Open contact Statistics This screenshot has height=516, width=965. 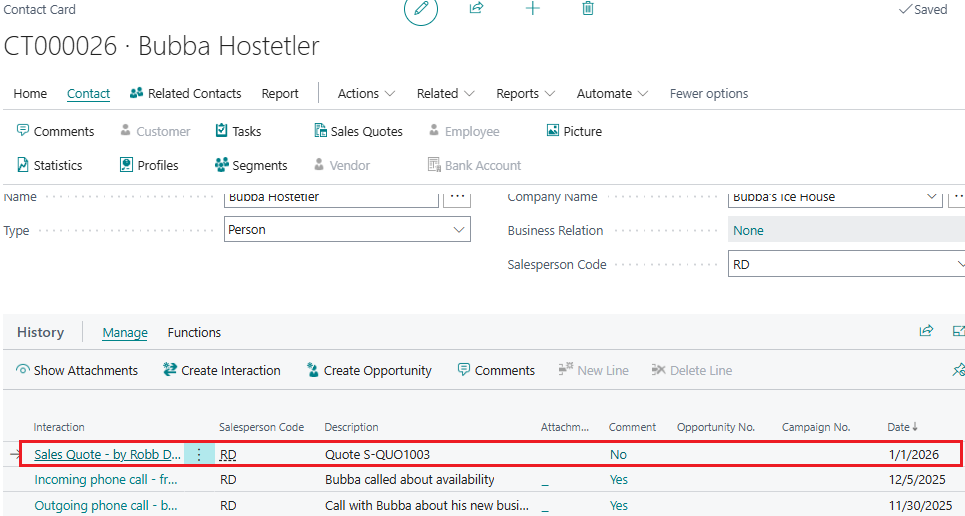pyautogui.click(x=50, y=165)
